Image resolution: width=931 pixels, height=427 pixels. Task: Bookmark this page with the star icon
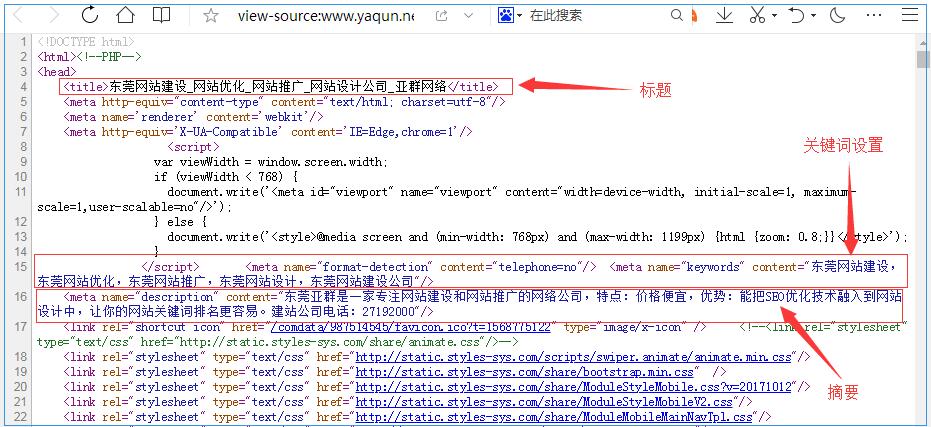[x=211, y=16]
